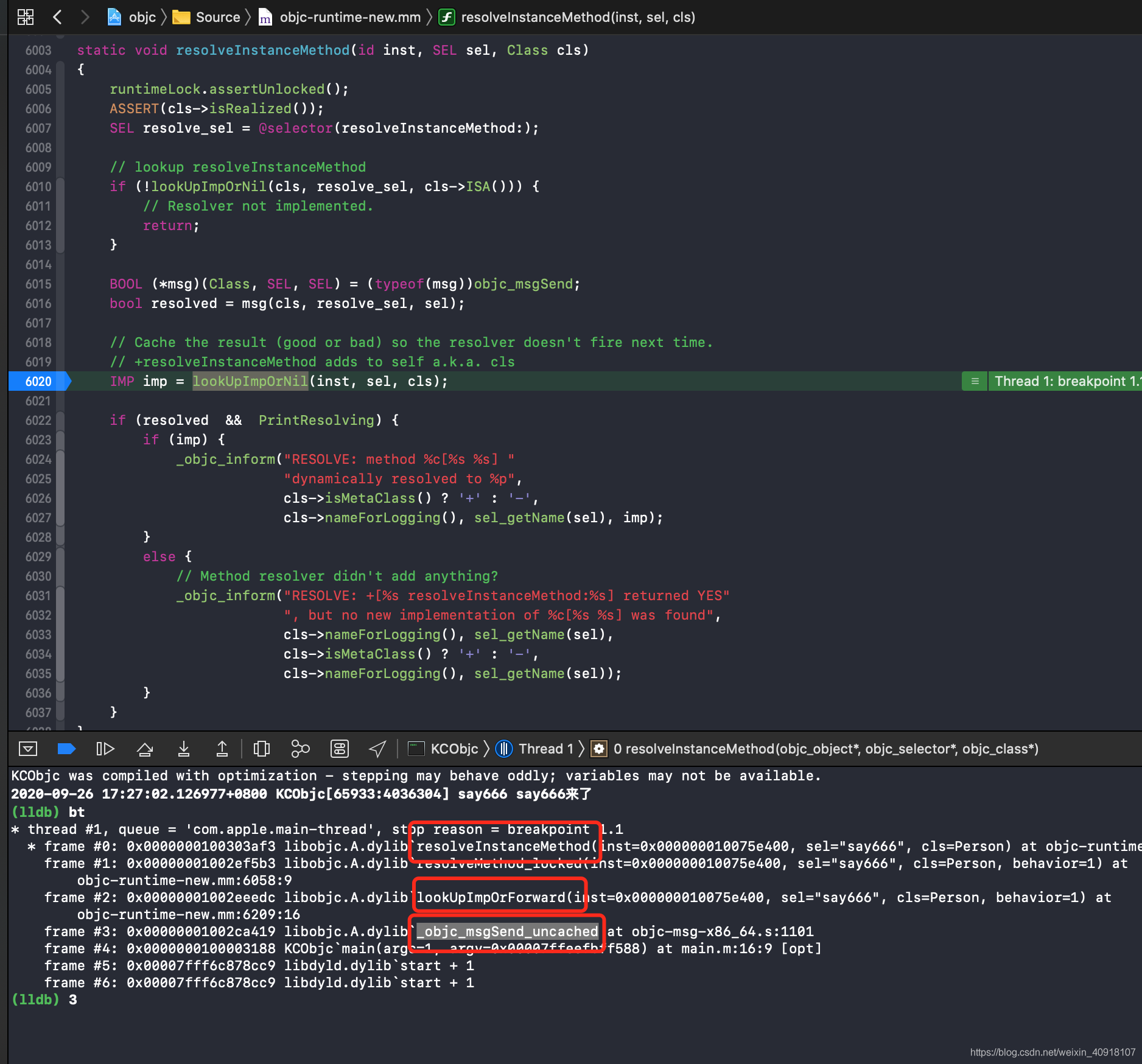Open environment overrides button
1142x1064 pixels.
coord(340,749)
